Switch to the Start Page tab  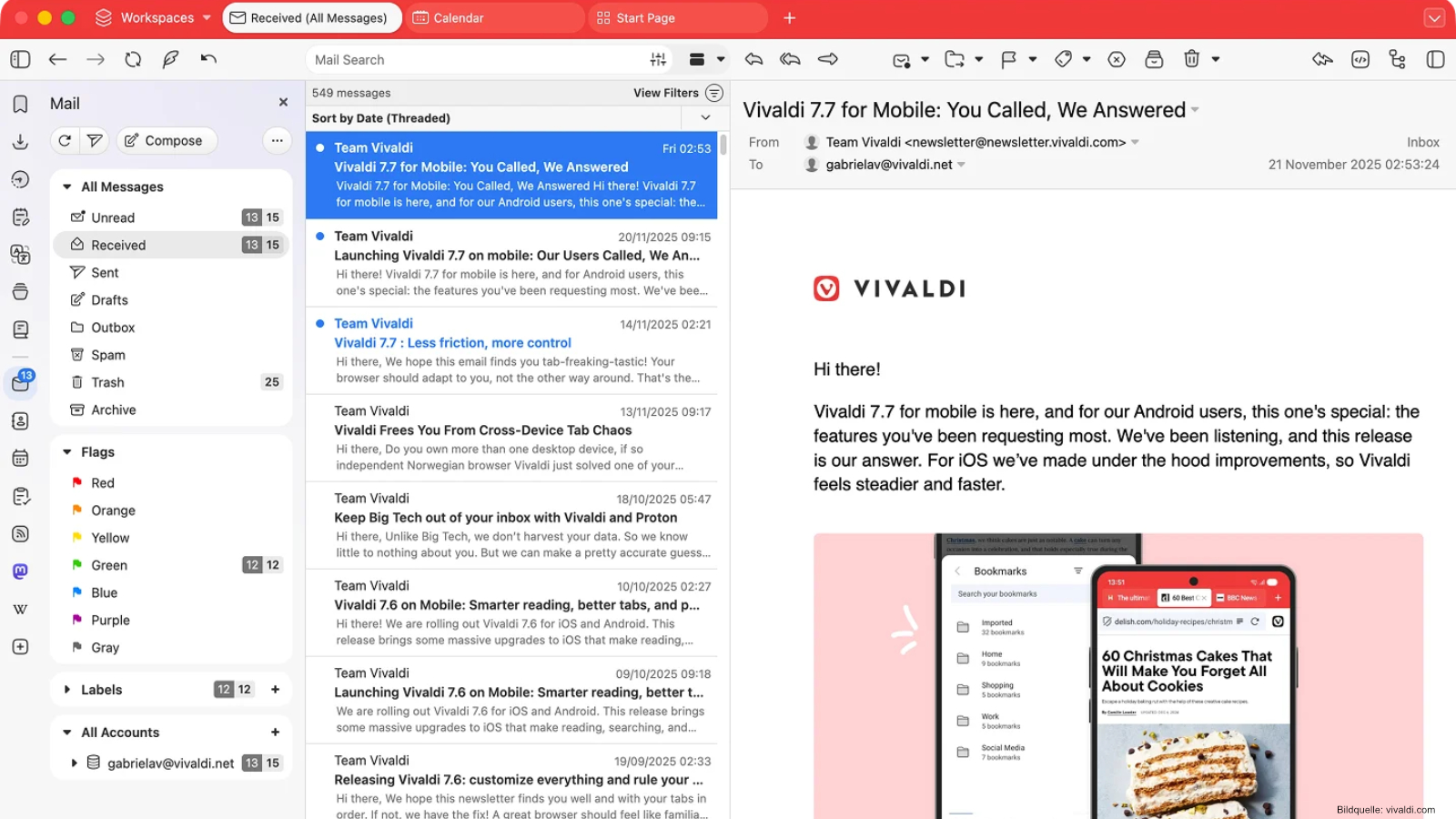(678, 17)
